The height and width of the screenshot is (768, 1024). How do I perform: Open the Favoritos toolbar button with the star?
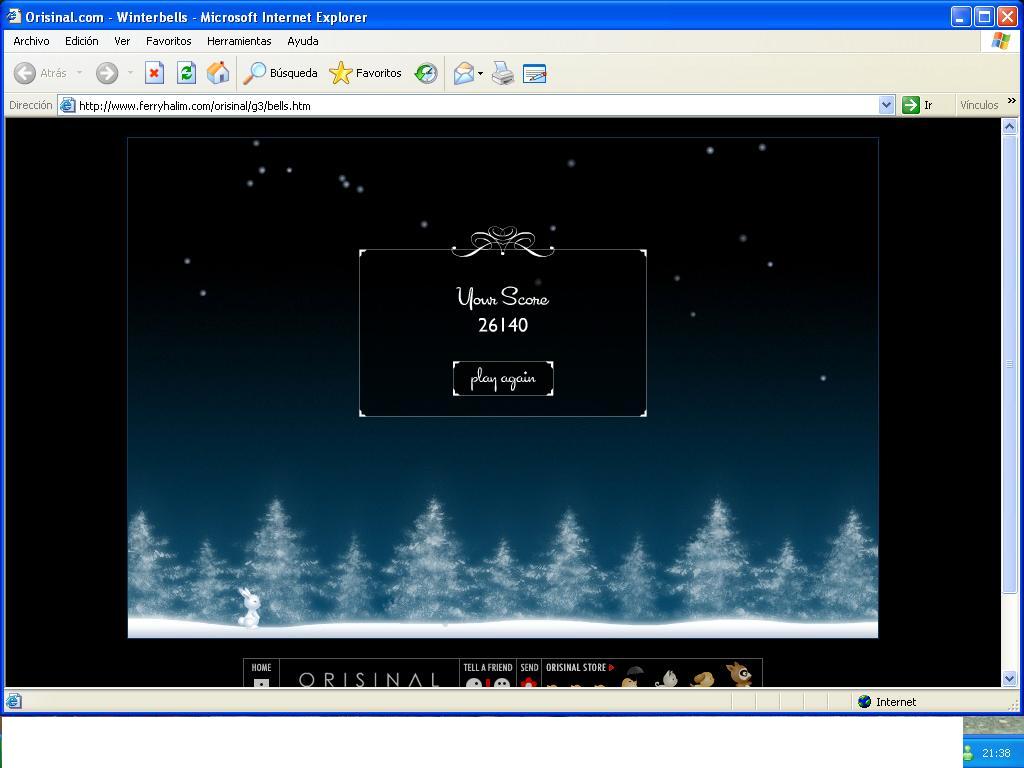click(x=365, y=73)
